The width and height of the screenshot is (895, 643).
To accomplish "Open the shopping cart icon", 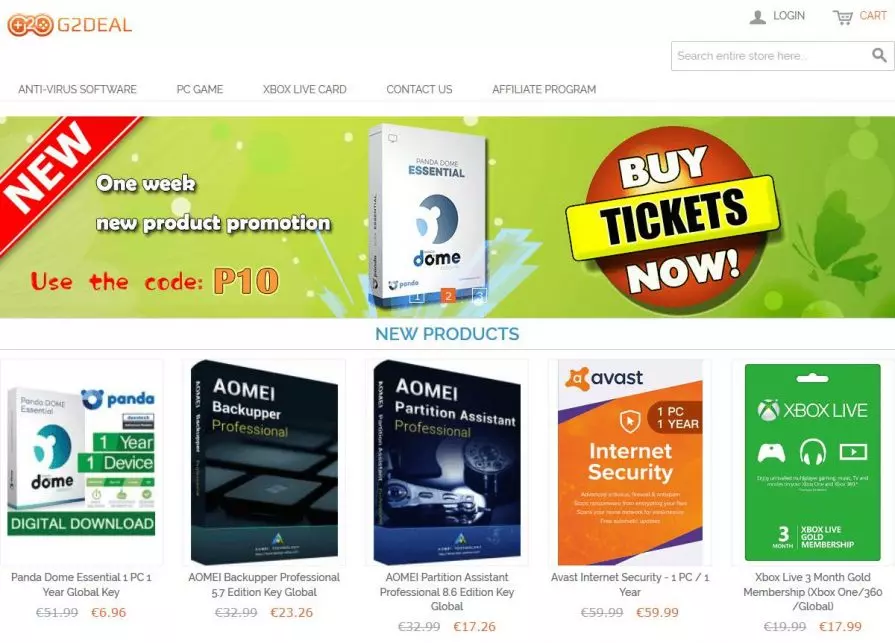I will (842, 17).
